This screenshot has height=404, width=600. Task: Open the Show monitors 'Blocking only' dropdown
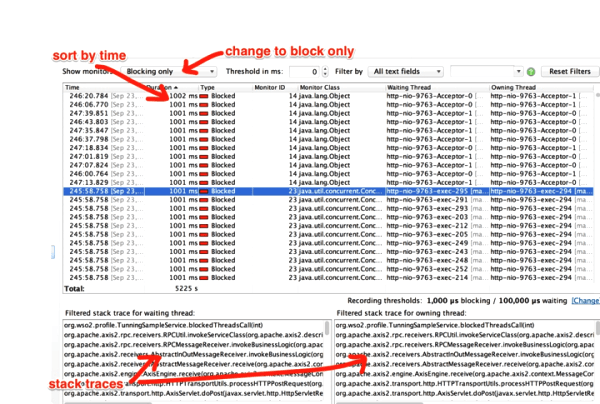(x=169, y=72)
